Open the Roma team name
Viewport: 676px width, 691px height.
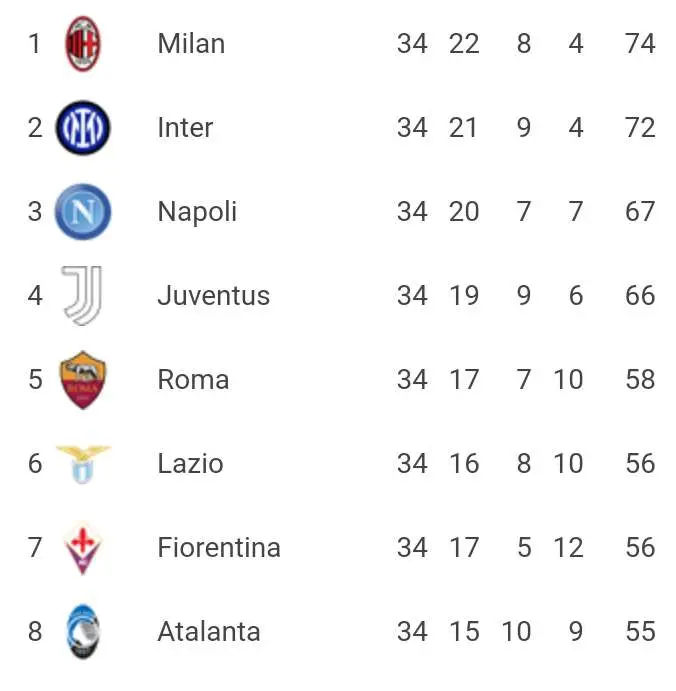click(x=193, y=379)
